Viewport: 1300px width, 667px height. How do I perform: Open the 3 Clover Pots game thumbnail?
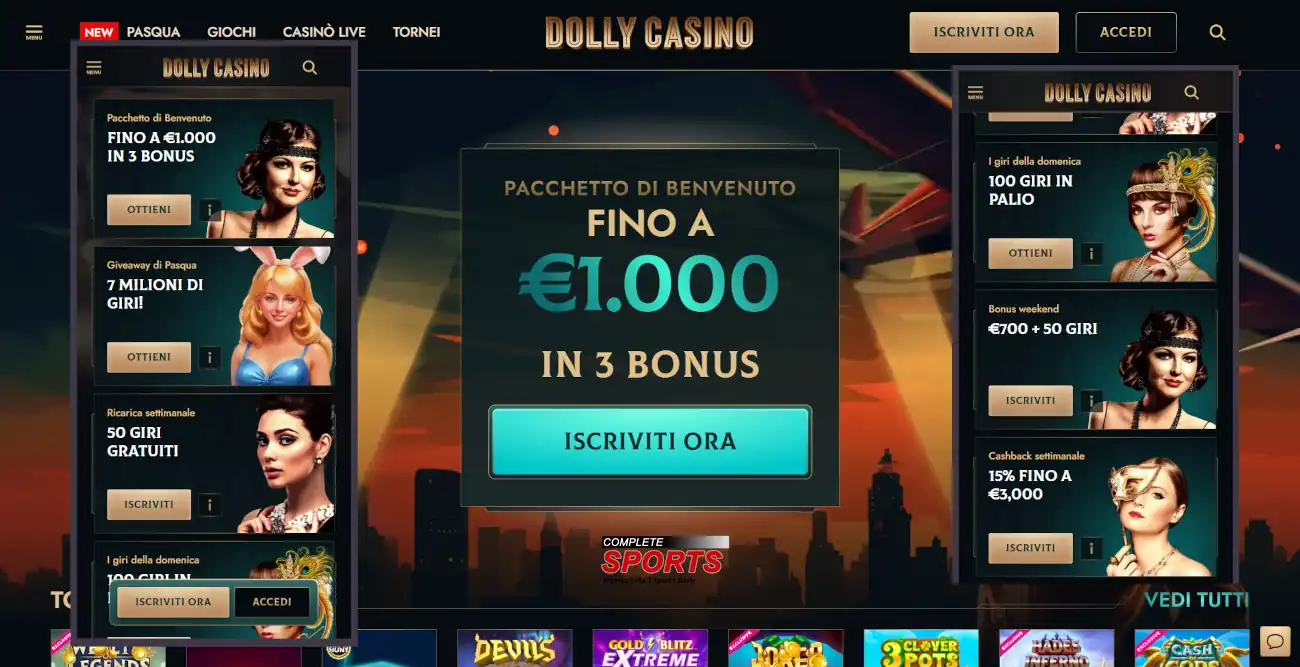coord(921,648)
